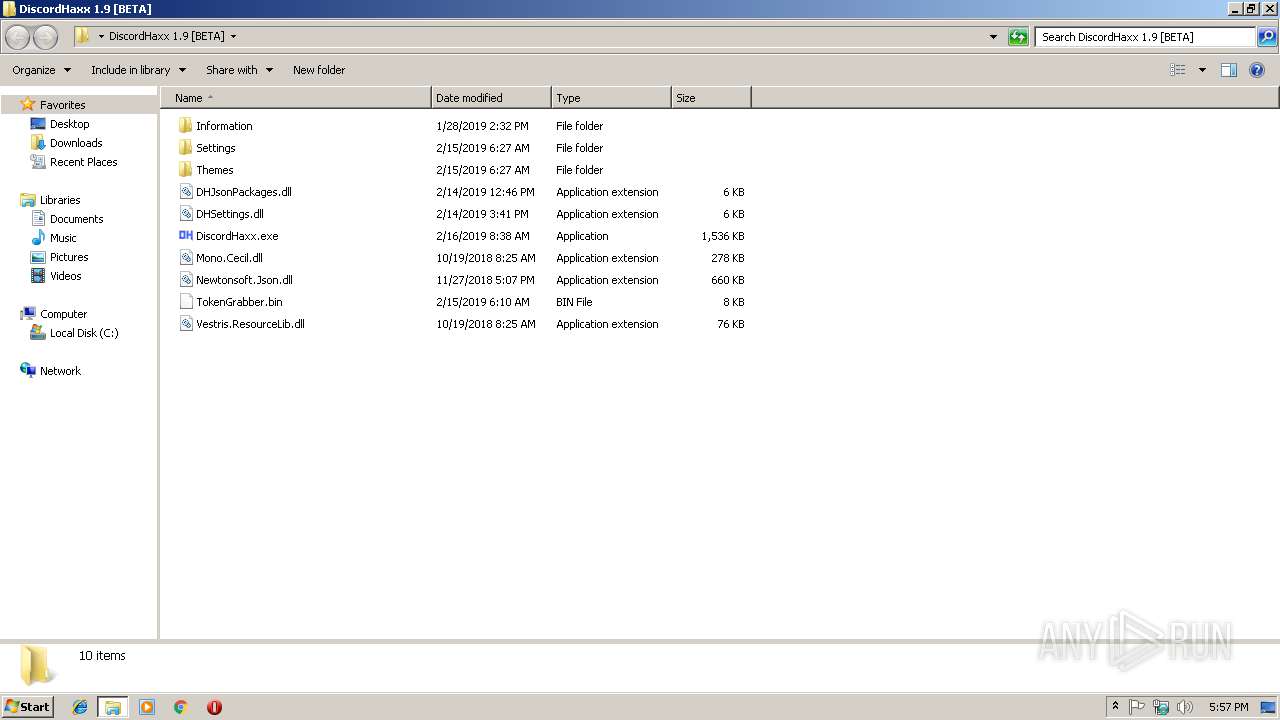This screenshot has height=720, width=1280.
Task: Click the search magnifier icon
Action: 1267,37
